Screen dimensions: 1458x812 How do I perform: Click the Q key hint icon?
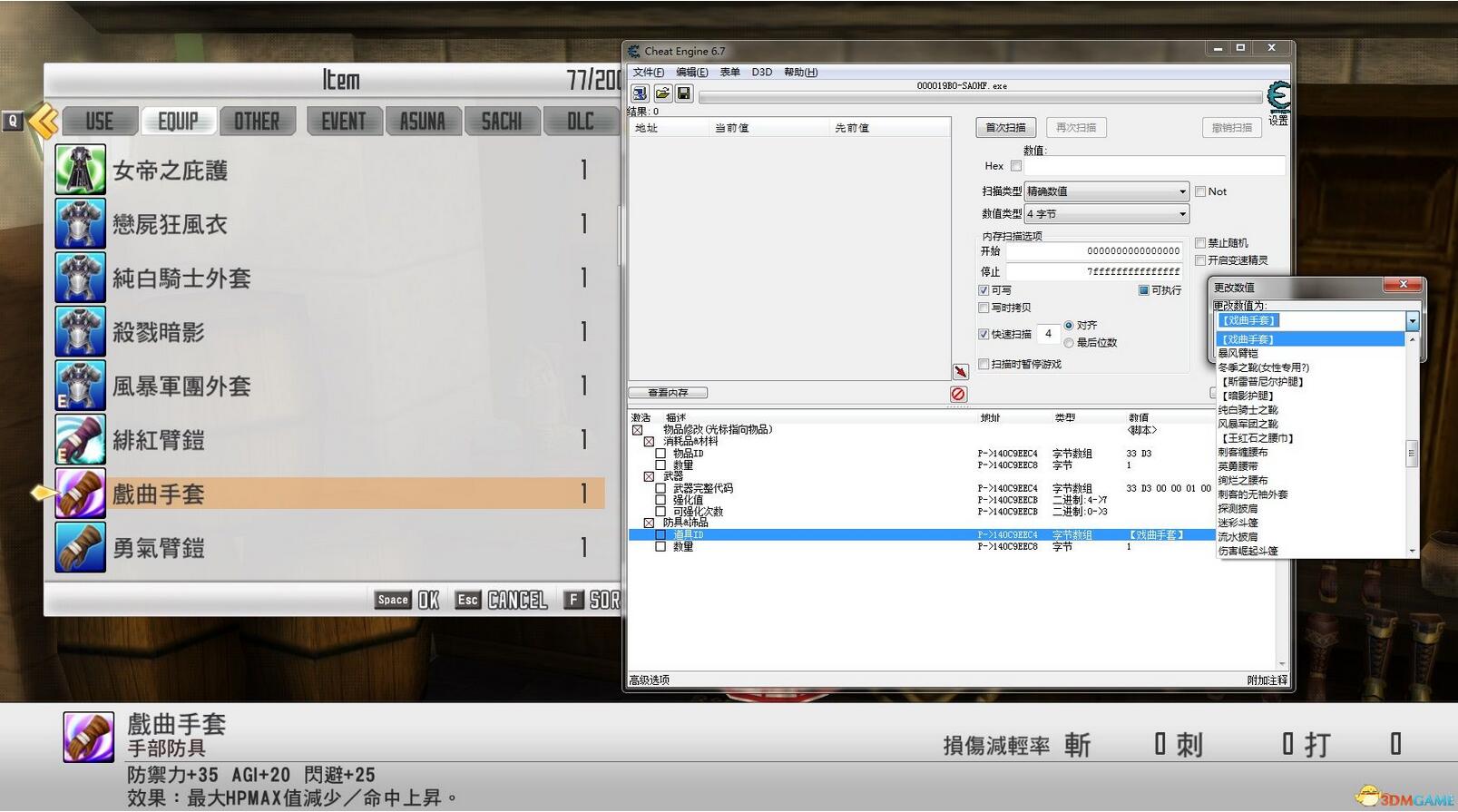pos(13,121)
